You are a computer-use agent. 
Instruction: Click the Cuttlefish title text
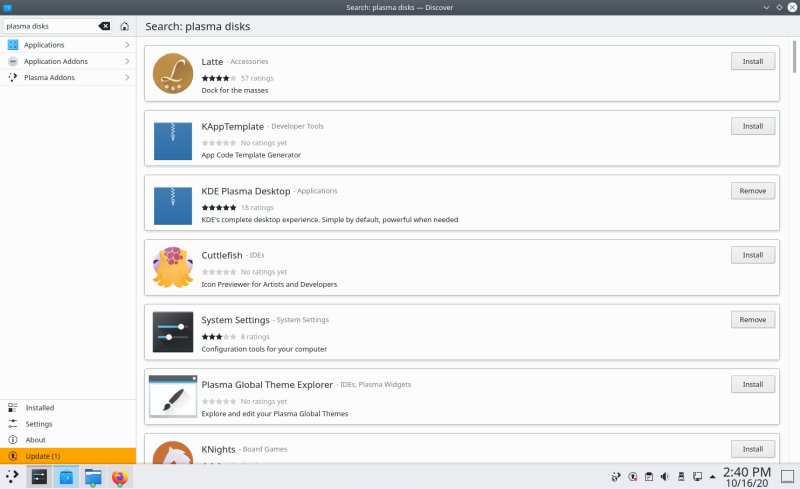tap(222, 255)
